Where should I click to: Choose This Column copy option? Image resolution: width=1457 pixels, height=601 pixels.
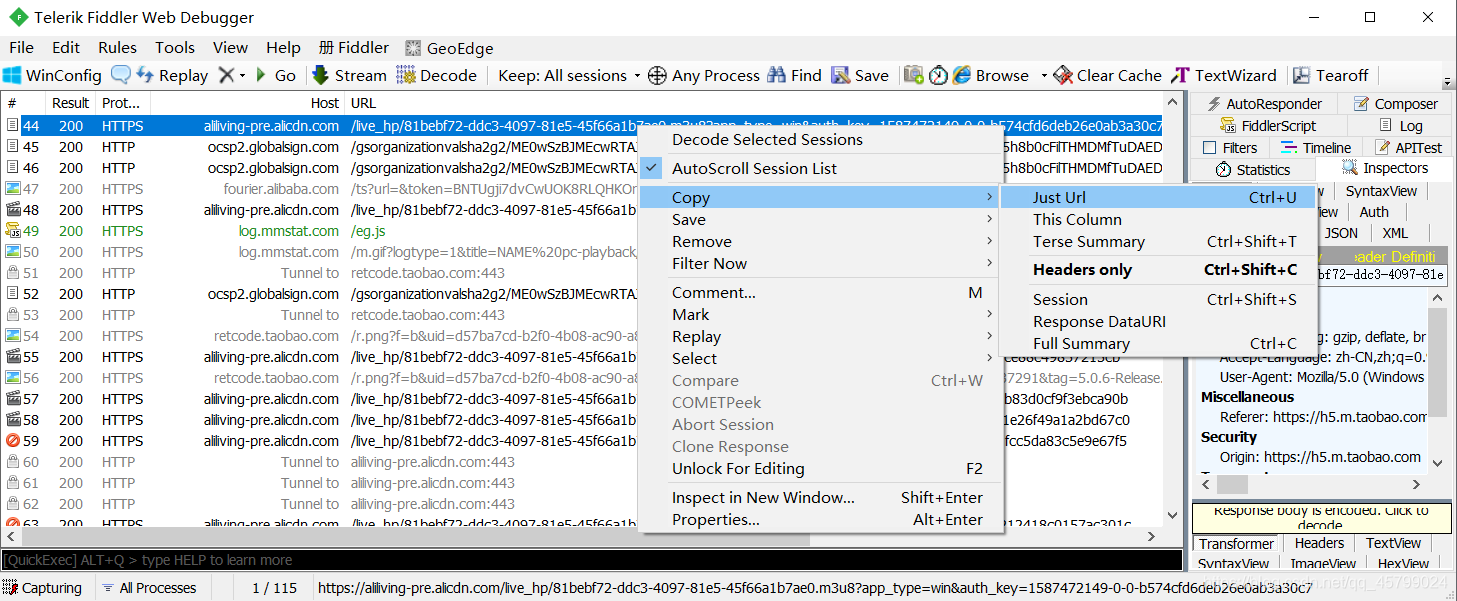(x=1157, y=220)
